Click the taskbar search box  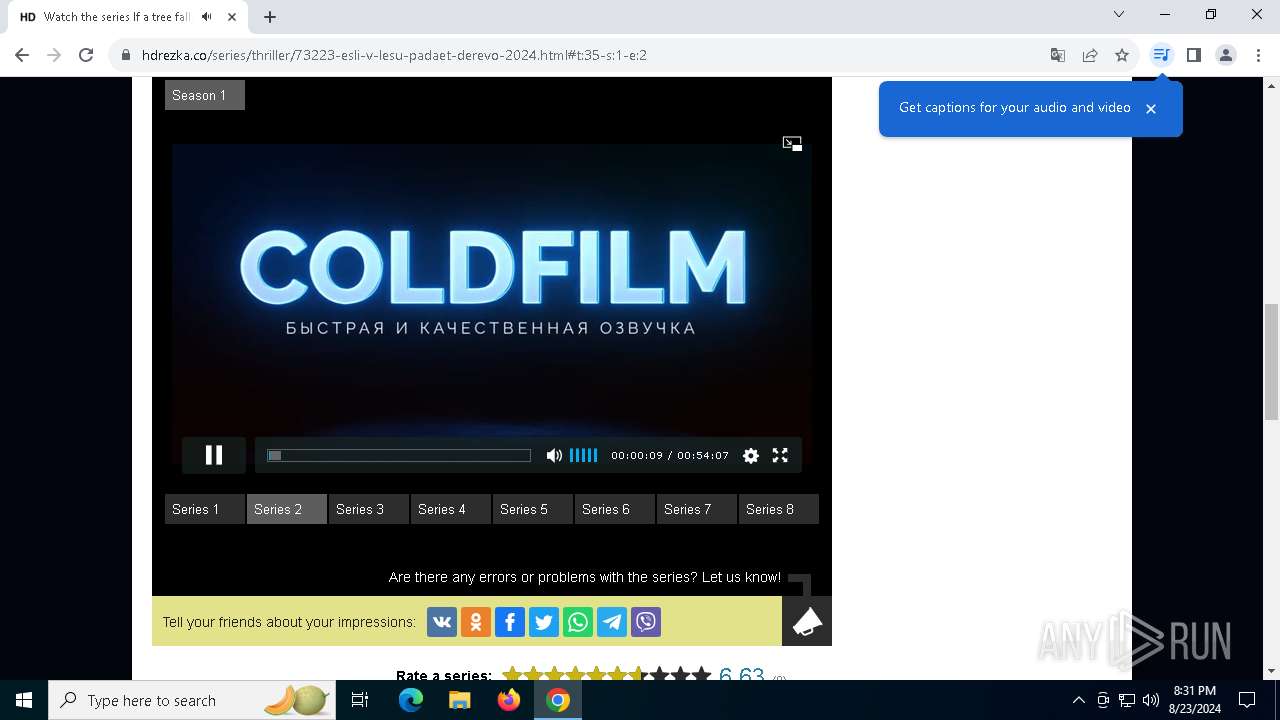pyautogui.click(x=190, y=700)
